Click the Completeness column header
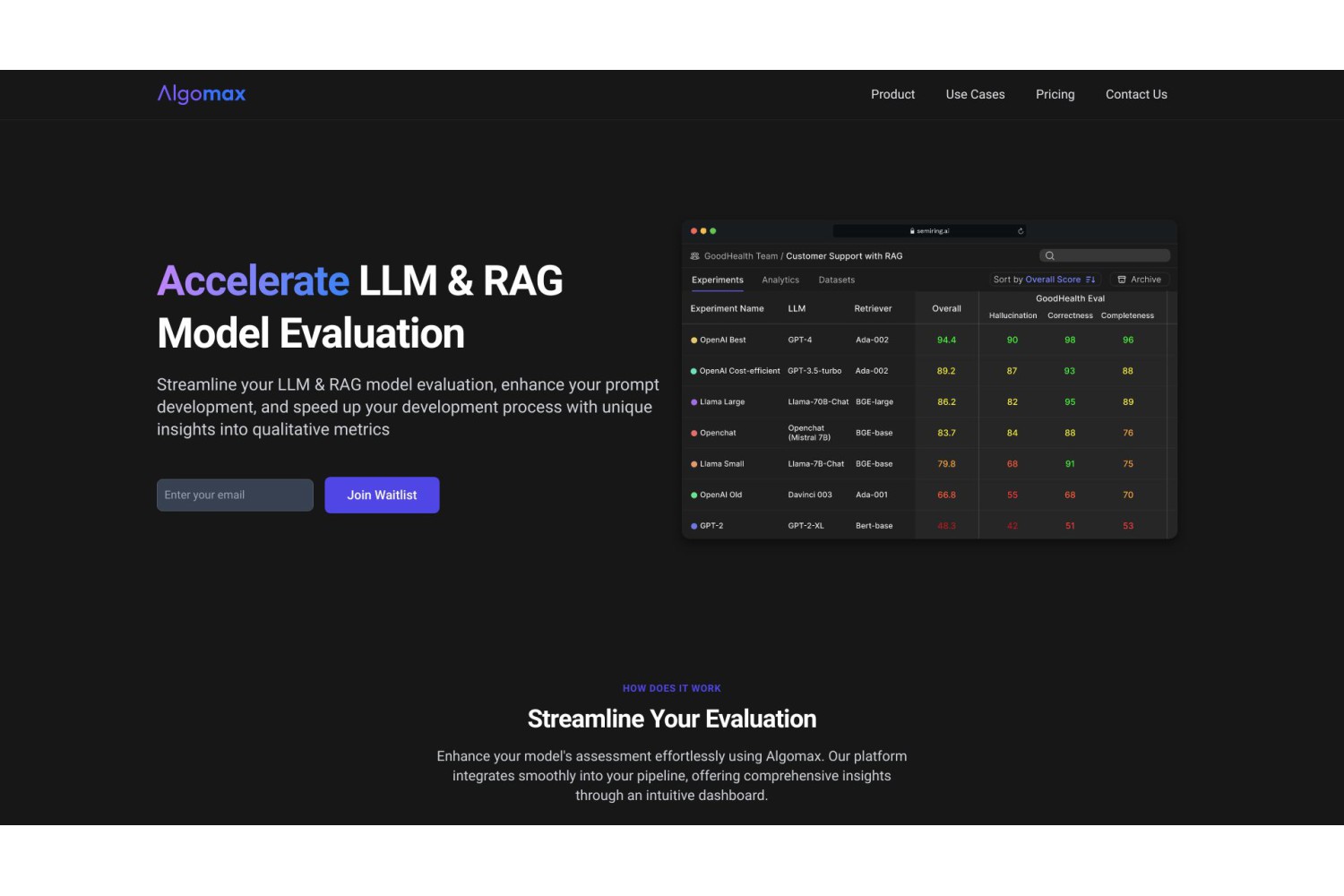Viewport: 1344px width, 896px height. tap(1127, 315)
